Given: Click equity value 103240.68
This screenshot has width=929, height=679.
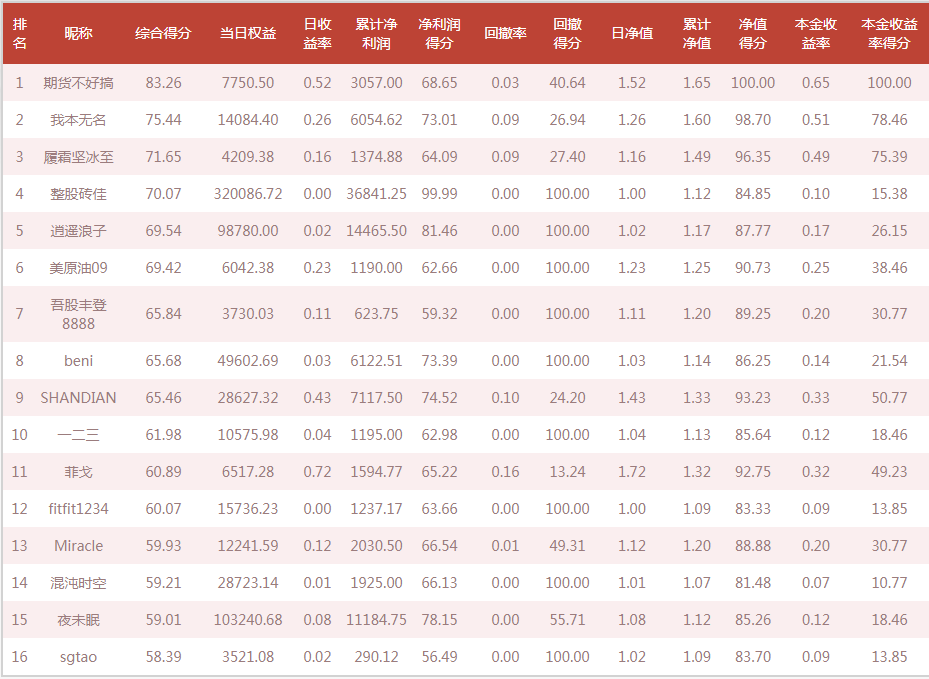Looking at the screenshot, I should [x=248, y=620].
